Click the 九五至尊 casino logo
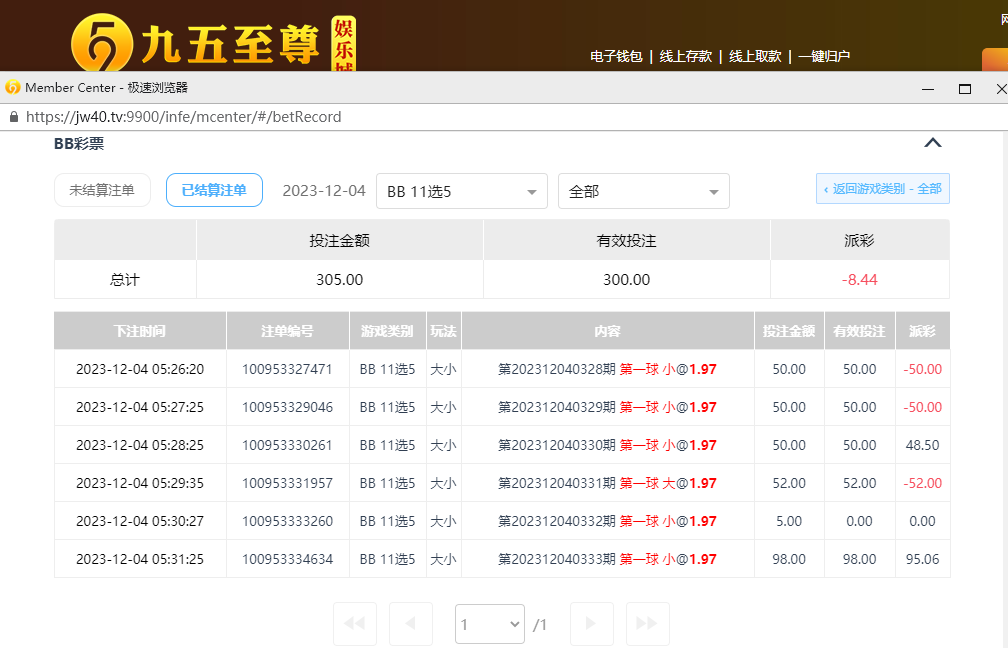This screenshot has height=648, width=1008. click(x=212, y=42)
